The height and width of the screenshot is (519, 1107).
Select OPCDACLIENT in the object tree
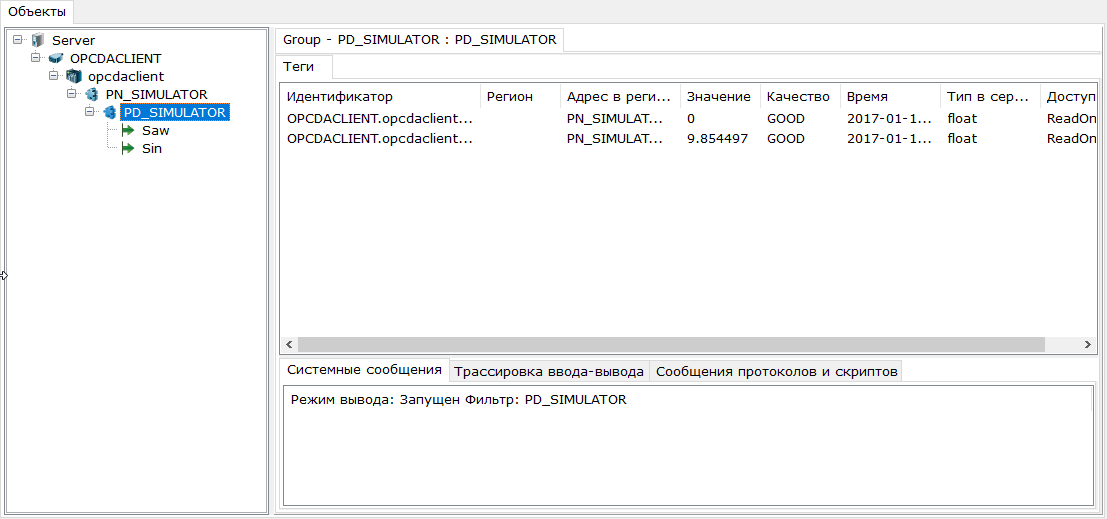(x=116, y=58)
